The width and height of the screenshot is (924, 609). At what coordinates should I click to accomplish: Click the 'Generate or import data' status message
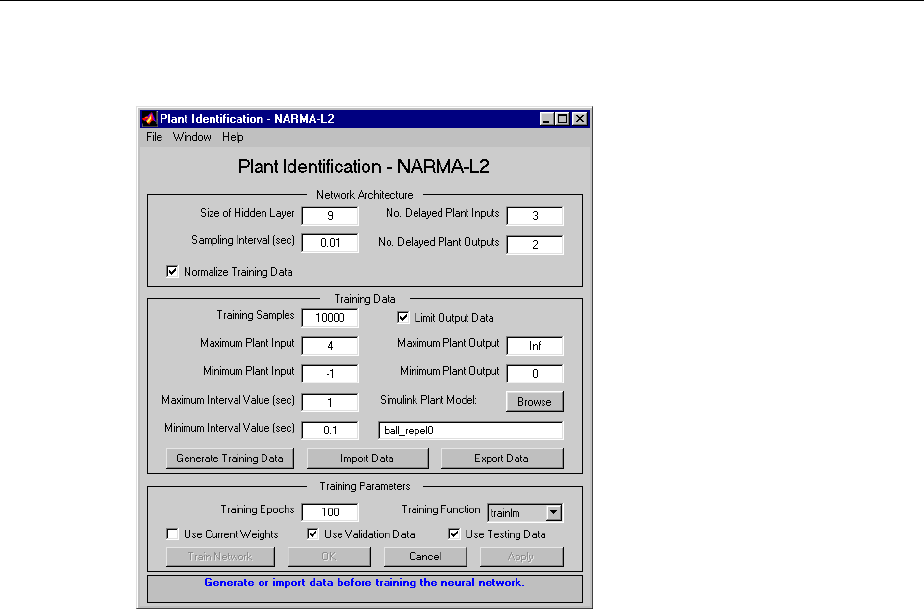(364, 582)
